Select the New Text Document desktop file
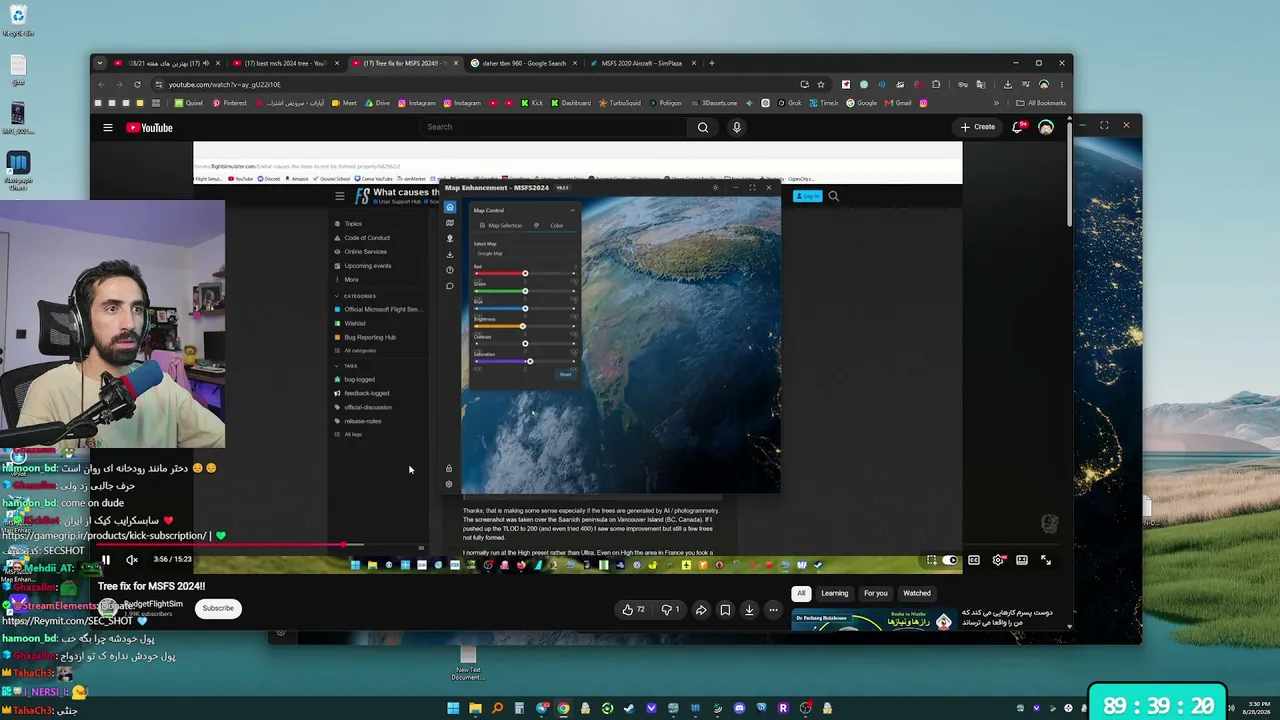This screenshot has height=720, width=1280. coord(468,663)
